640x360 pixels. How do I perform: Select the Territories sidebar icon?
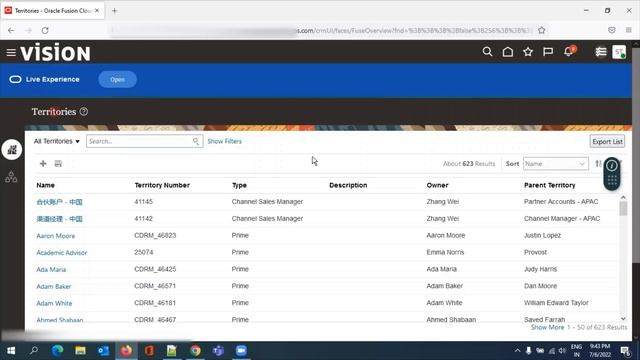[x=11, y=149]
